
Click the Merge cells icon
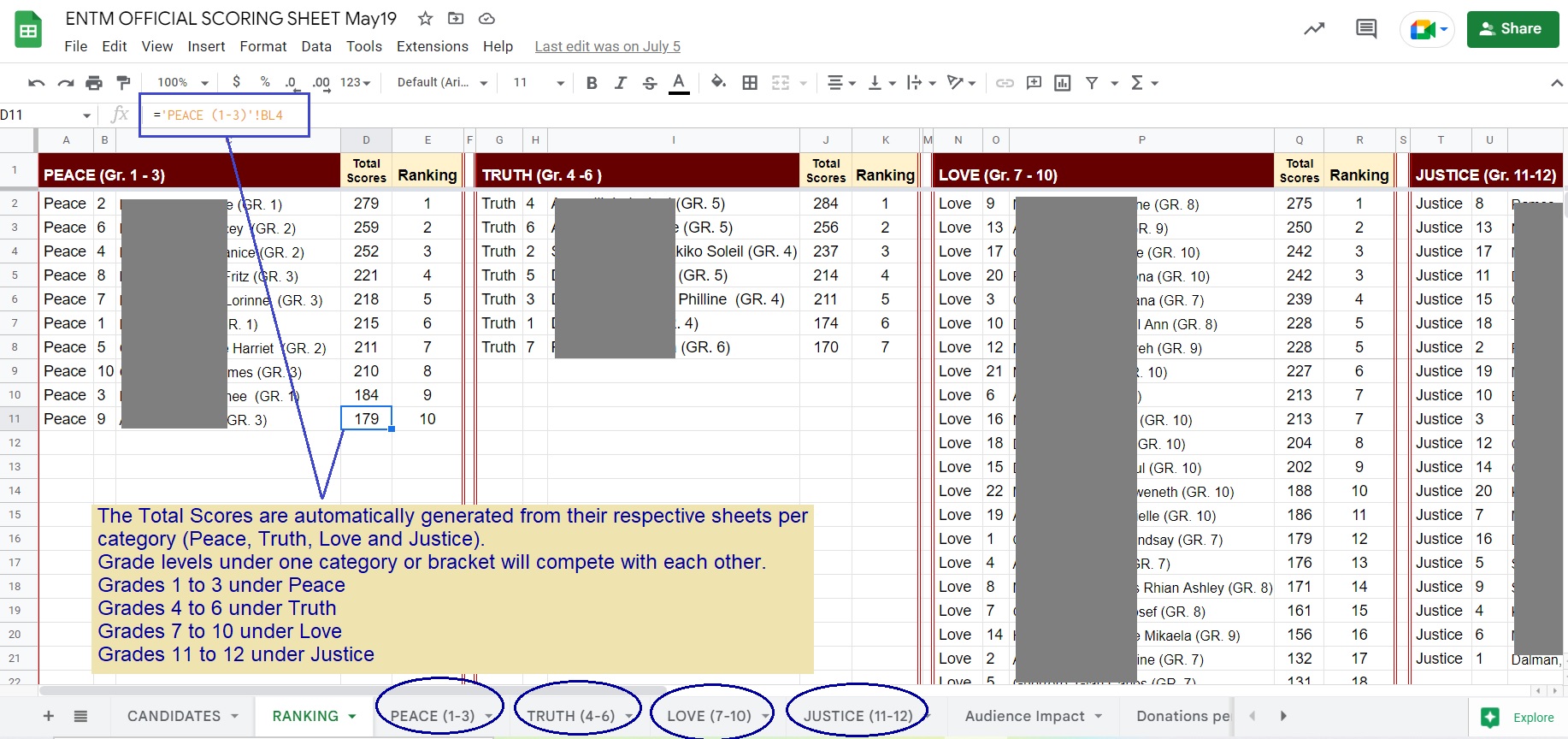[781, 83]
